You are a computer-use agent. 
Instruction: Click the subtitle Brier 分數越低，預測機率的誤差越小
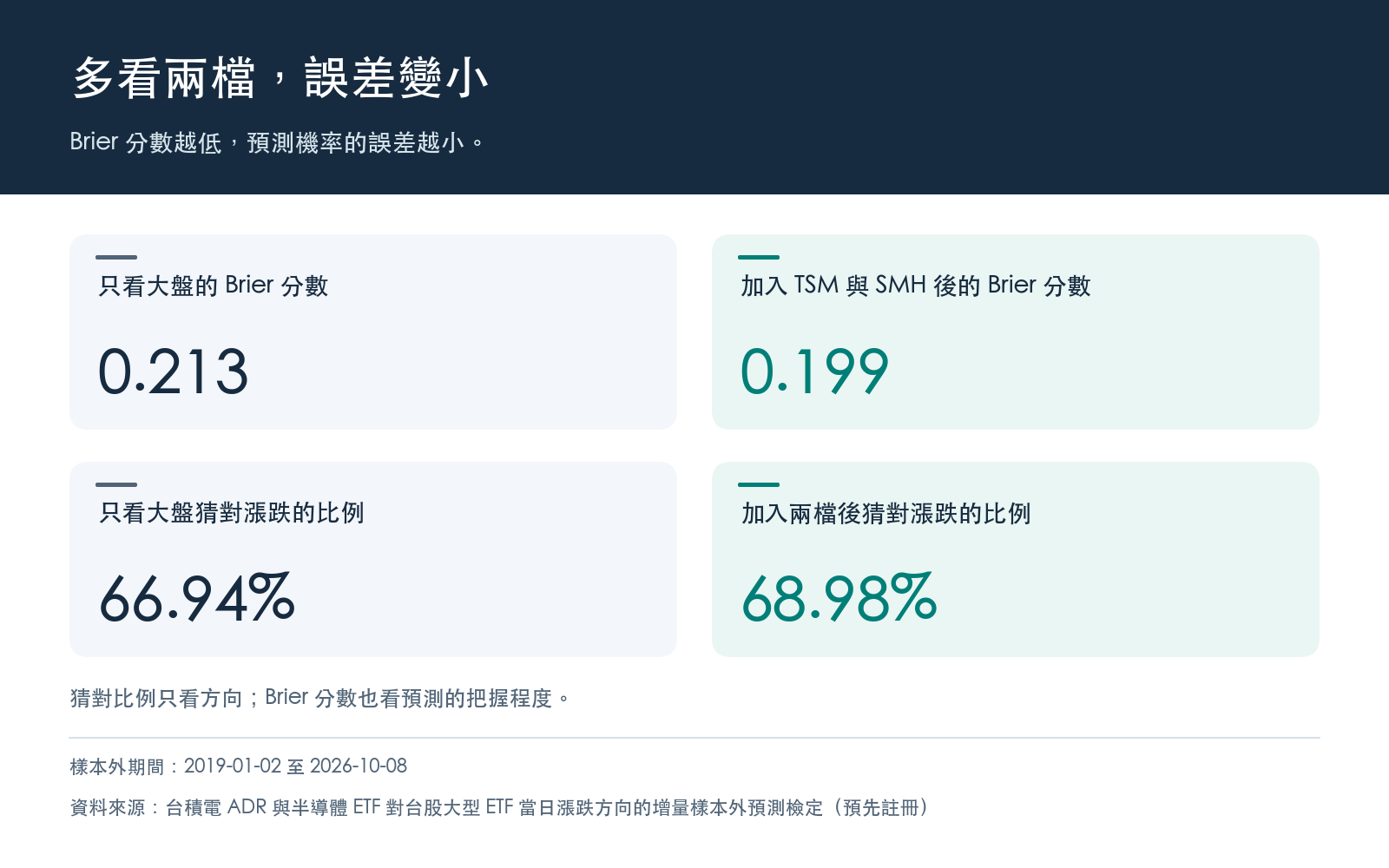[277, 141]
